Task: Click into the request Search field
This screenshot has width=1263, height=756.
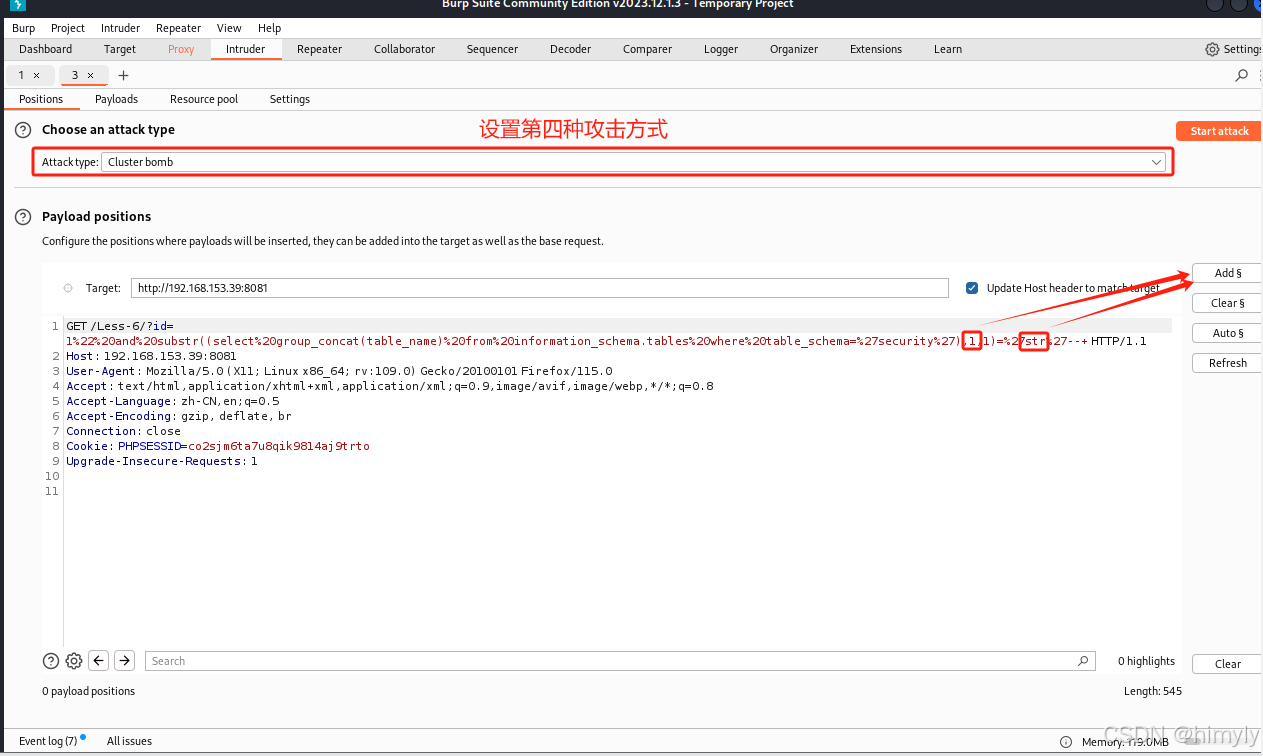Action: click(619, 661)
